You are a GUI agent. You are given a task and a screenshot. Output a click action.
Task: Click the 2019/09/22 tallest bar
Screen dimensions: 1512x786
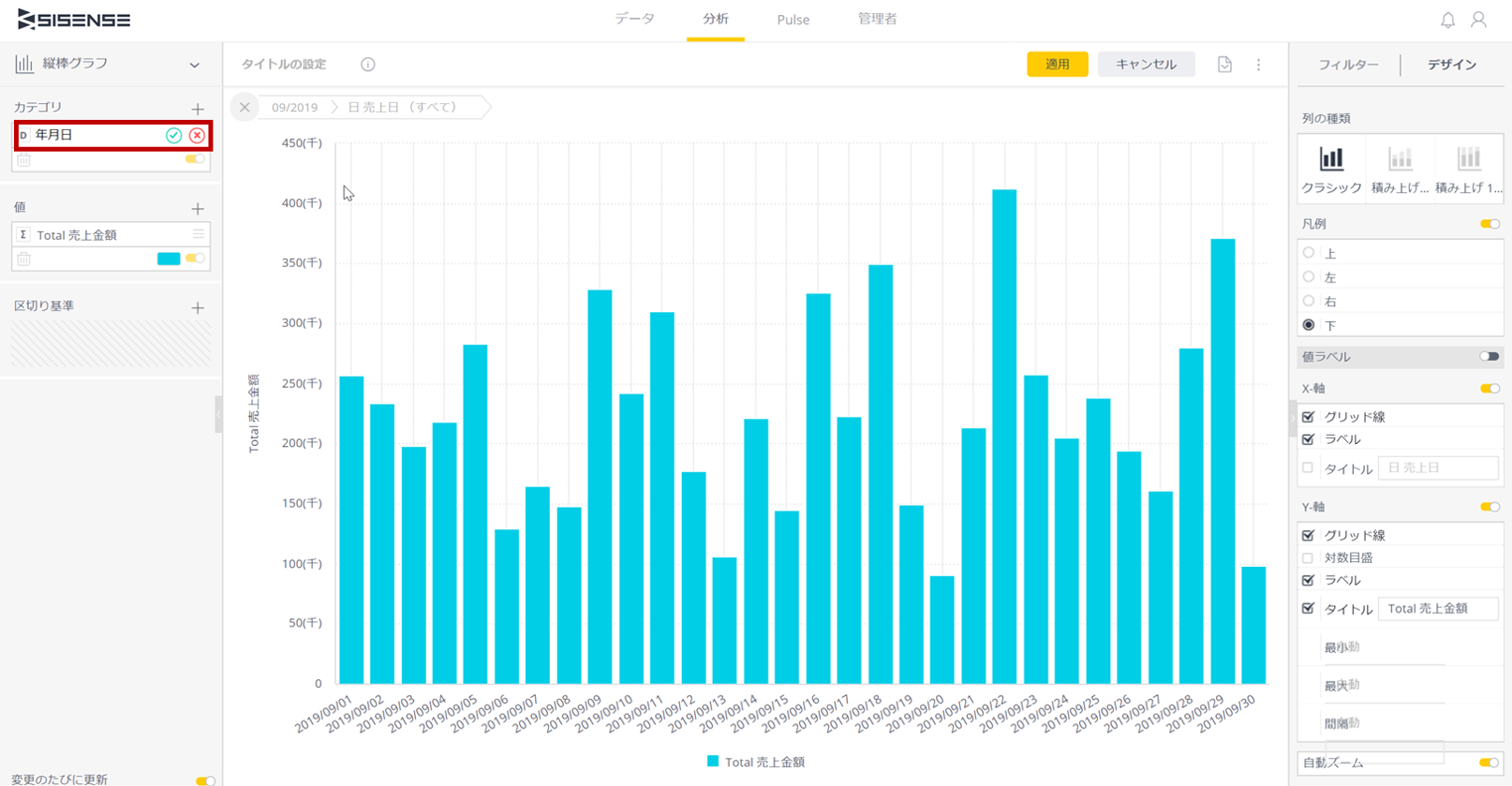(1004, 437)
